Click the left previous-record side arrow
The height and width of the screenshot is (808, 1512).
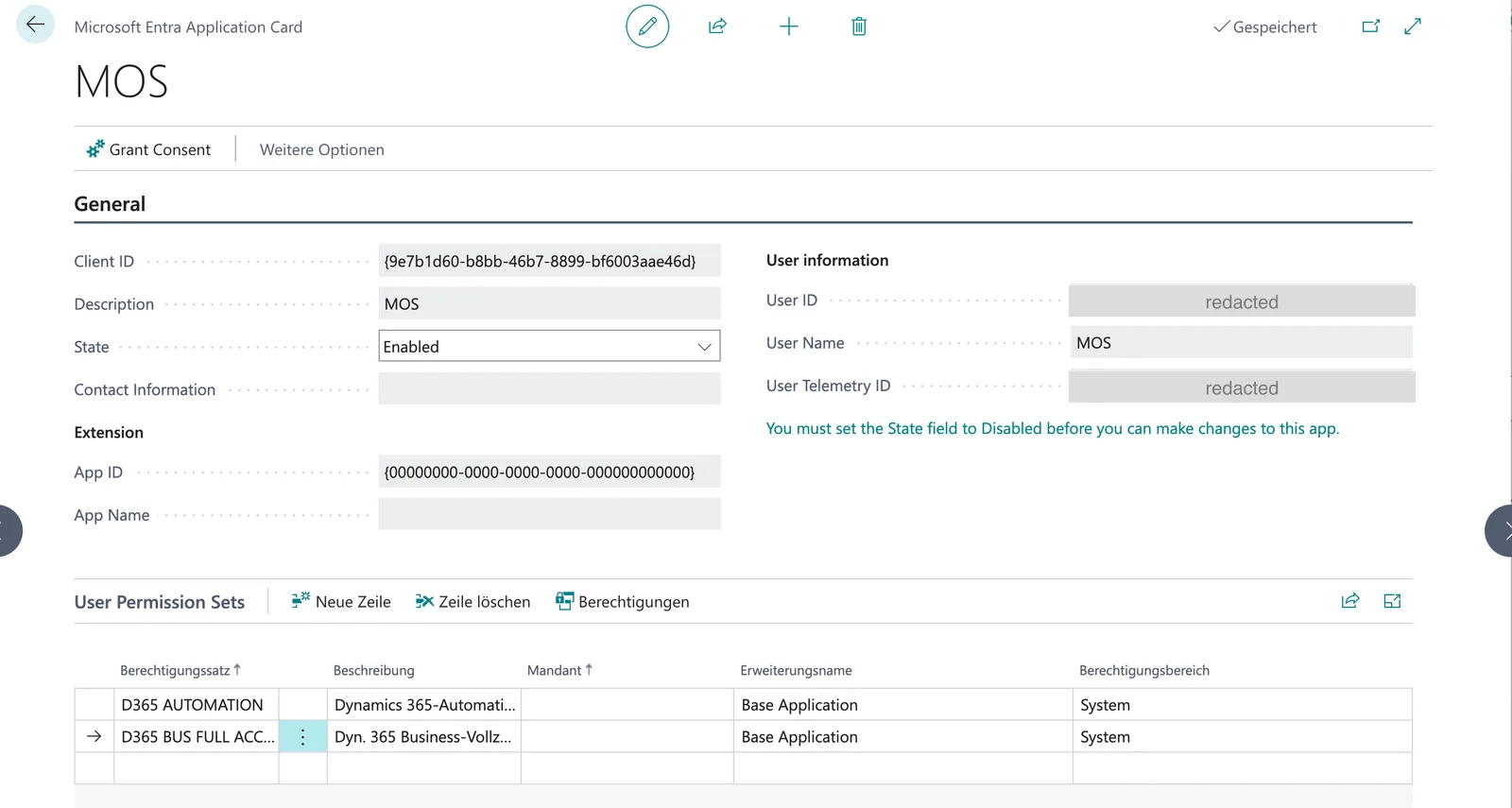[8, 531]
